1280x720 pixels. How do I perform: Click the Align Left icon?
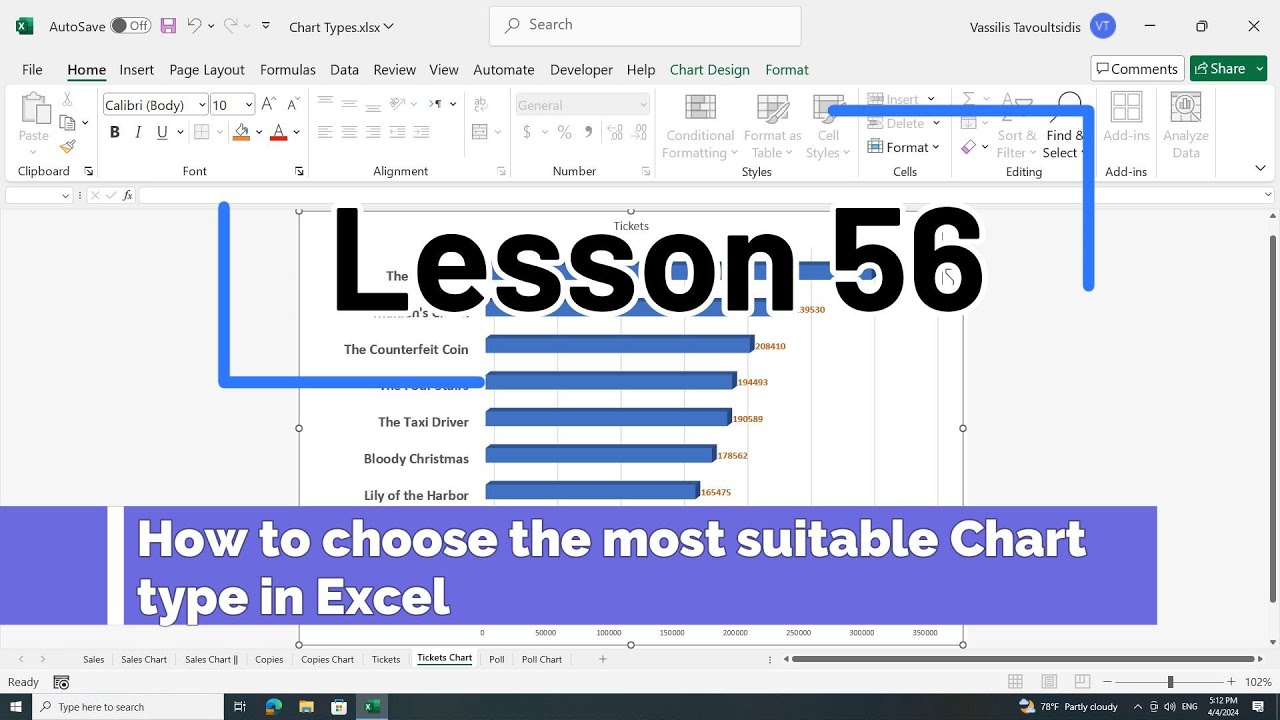[325, 132]
